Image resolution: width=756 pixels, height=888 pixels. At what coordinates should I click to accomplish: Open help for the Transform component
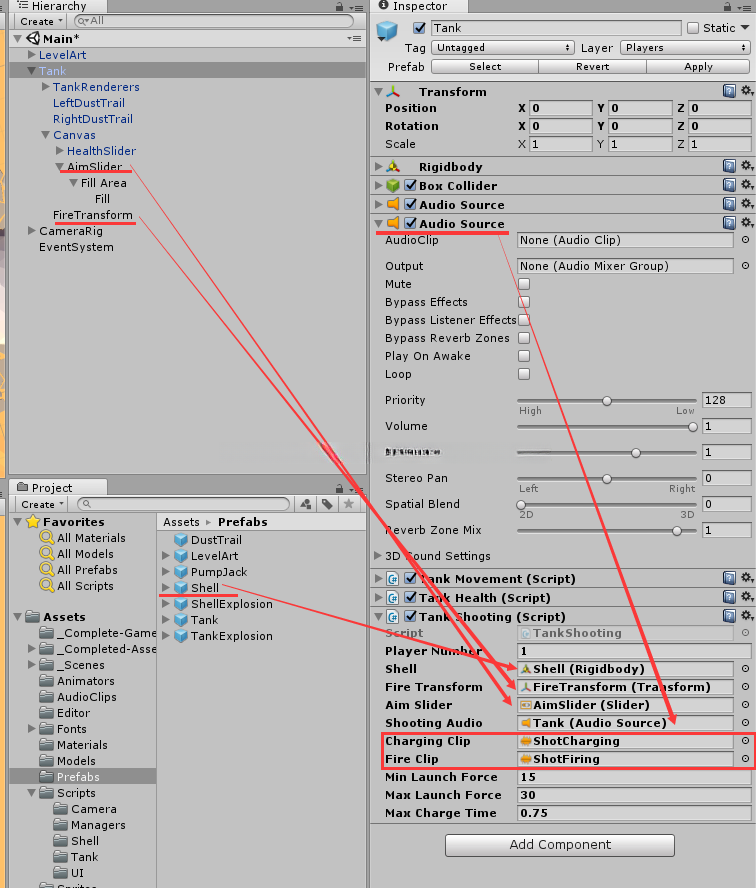click(x=729, y=91)
